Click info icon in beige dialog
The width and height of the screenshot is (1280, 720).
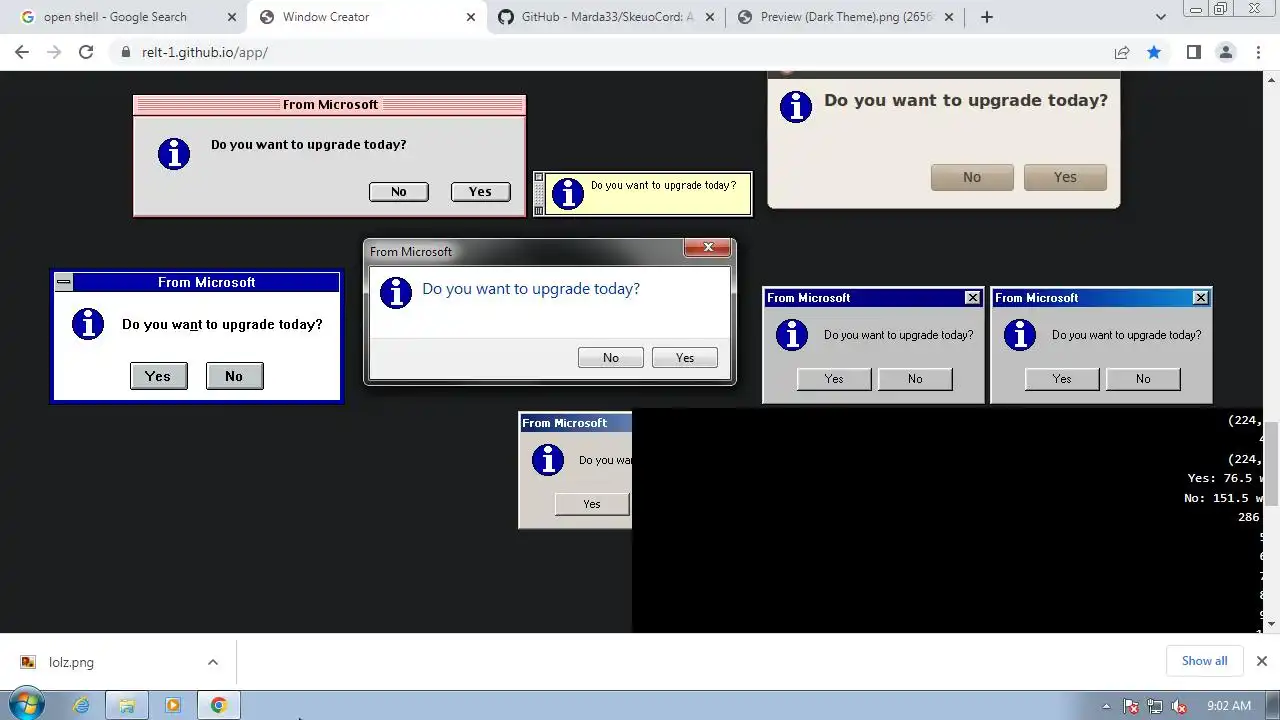(x=796, y=107)
